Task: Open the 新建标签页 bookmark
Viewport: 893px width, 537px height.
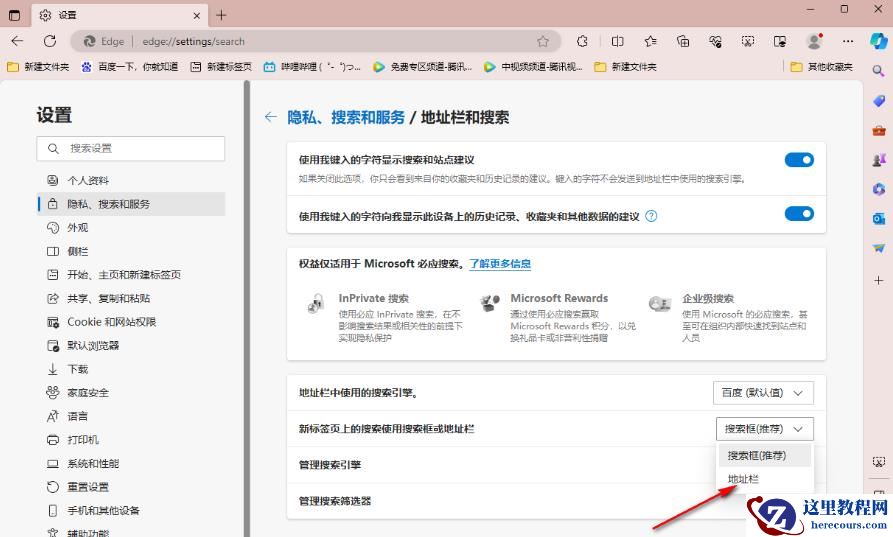Action: pyautogui.click(x=221, y=67)
